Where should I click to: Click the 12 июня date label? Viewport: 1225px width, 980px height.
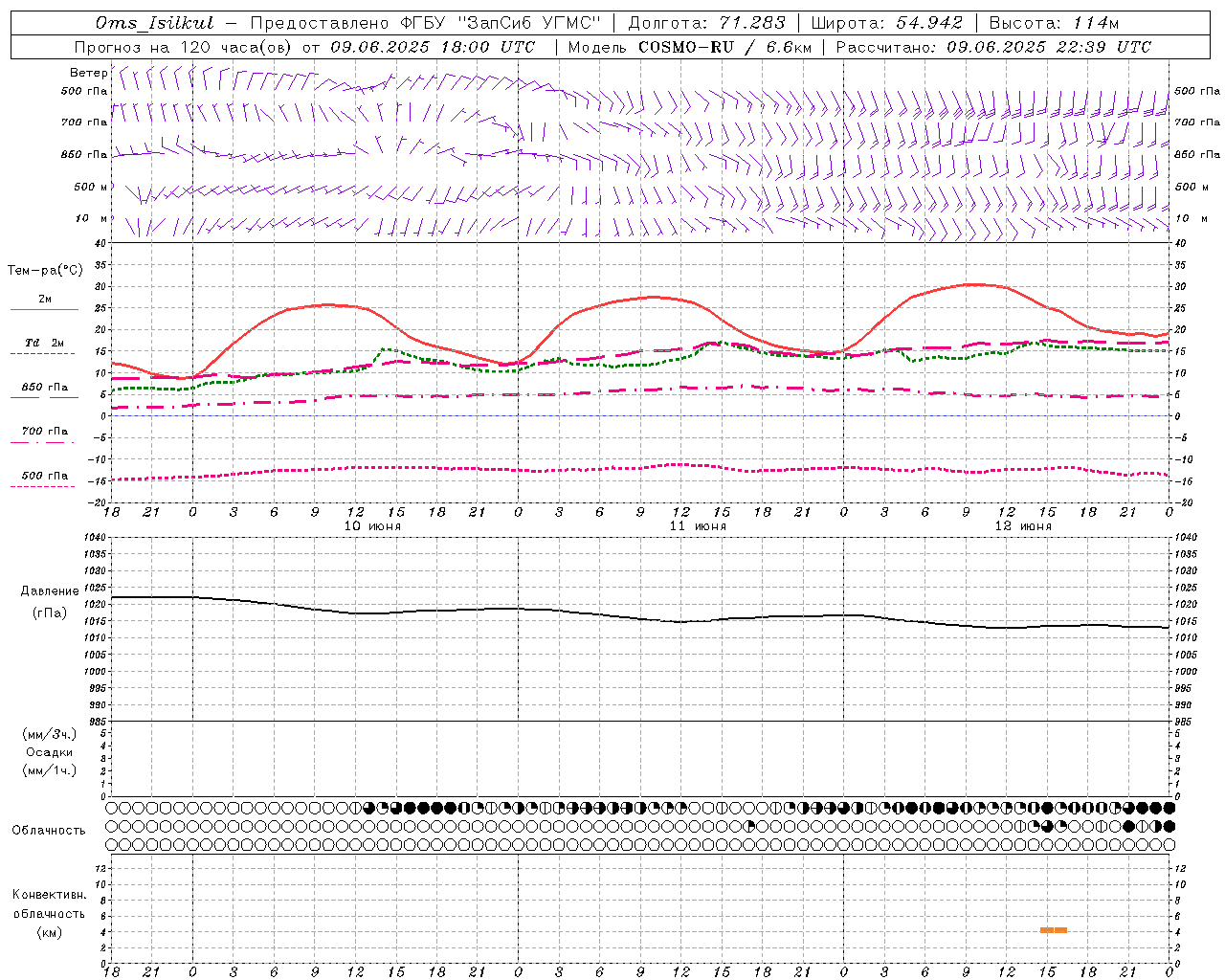(1023, 526)
